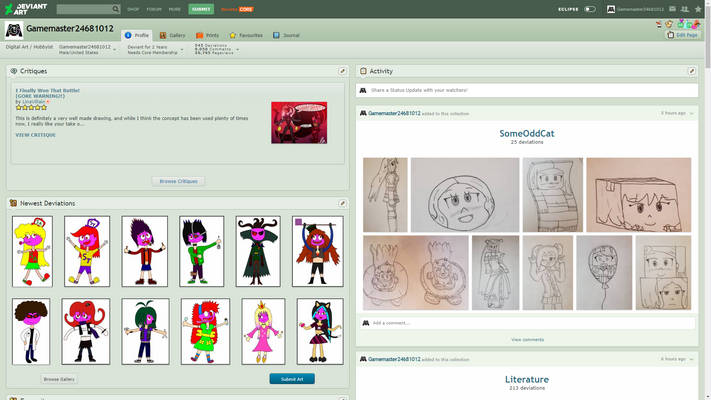Open 'I Finally Won That Battle' critique title
Viewport: 711px width, 400px height.
coord(48,93)
